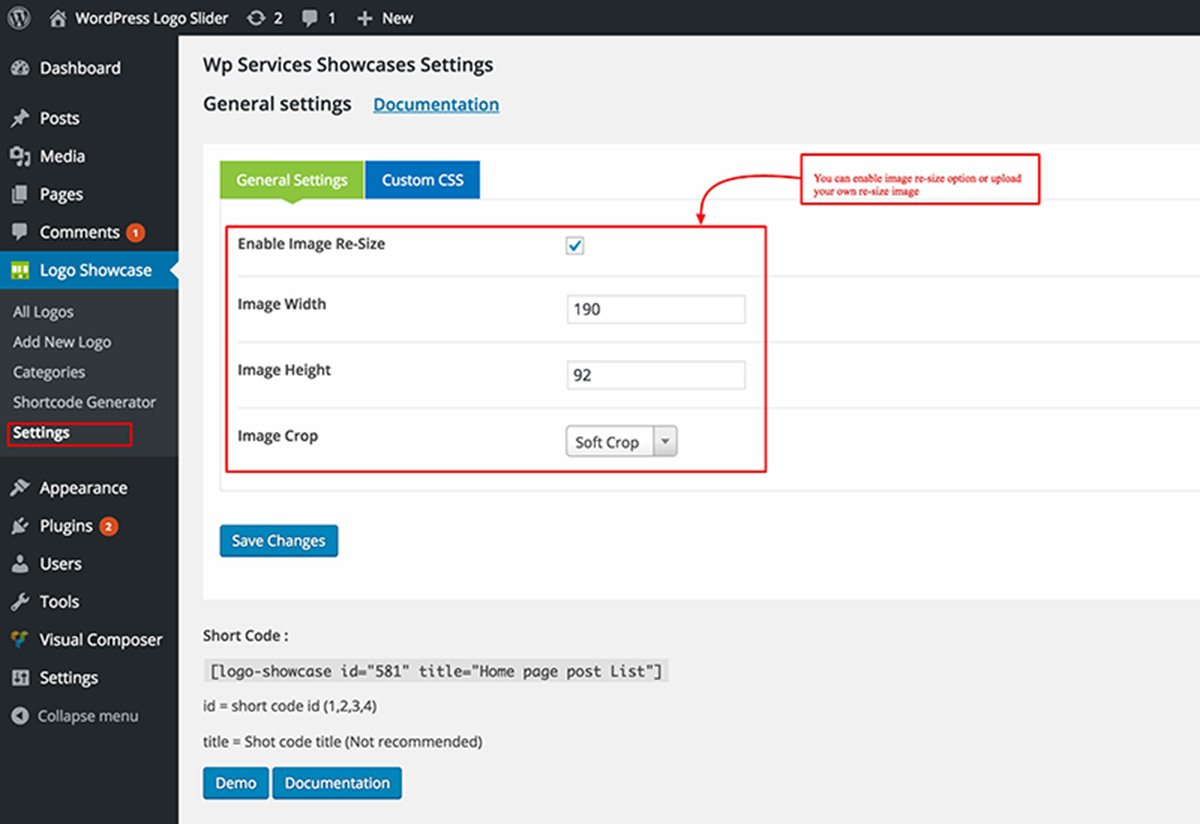Click the bottom Documentation button
This screenshot has height=824, width=1200.
pyautogui.click(x=337, y=783)
